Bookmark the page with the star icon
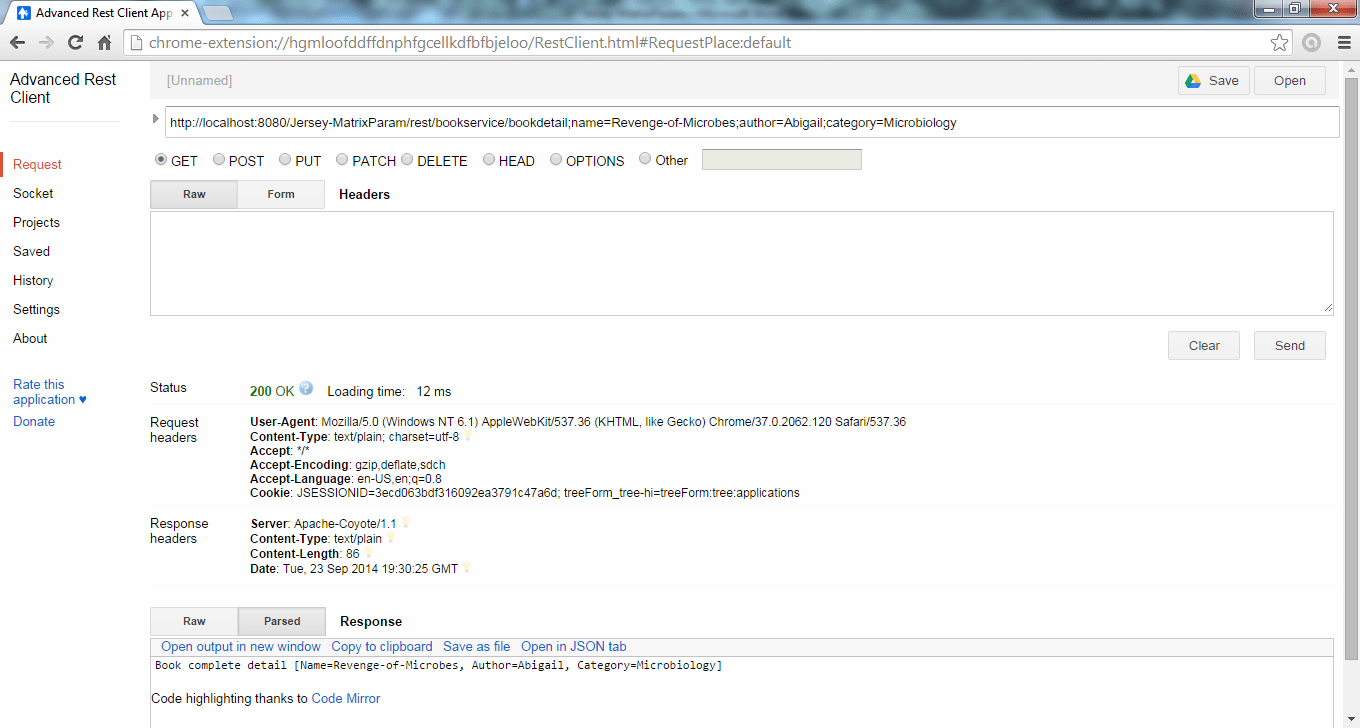1360x728 pixels. [1279, 42]
